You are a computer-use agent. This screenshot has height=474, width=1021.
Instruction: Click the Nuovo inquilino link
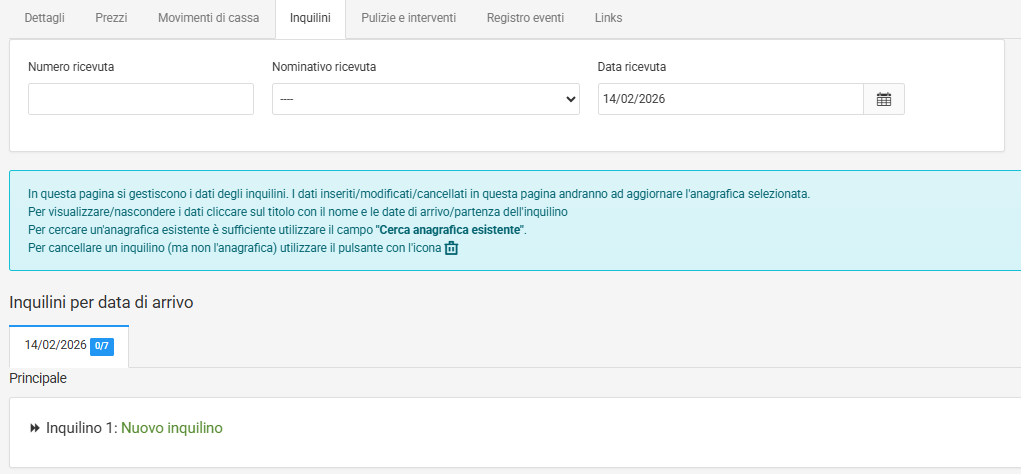coord(172,428)
